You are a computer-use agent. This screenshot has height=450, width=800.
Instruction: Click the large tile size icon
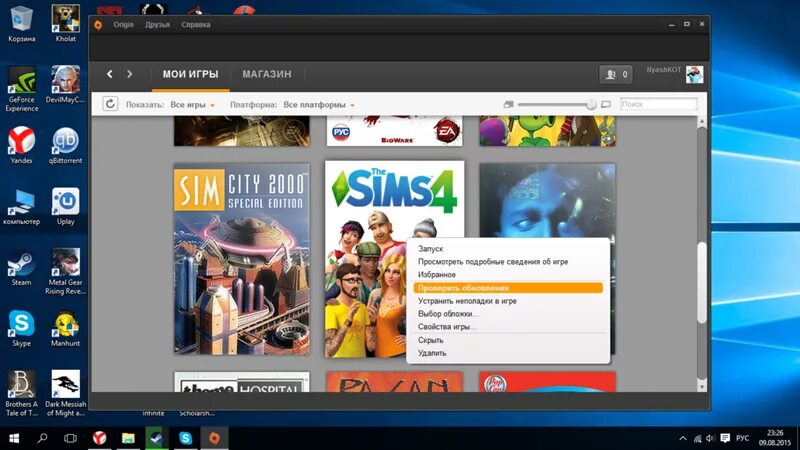606,104
